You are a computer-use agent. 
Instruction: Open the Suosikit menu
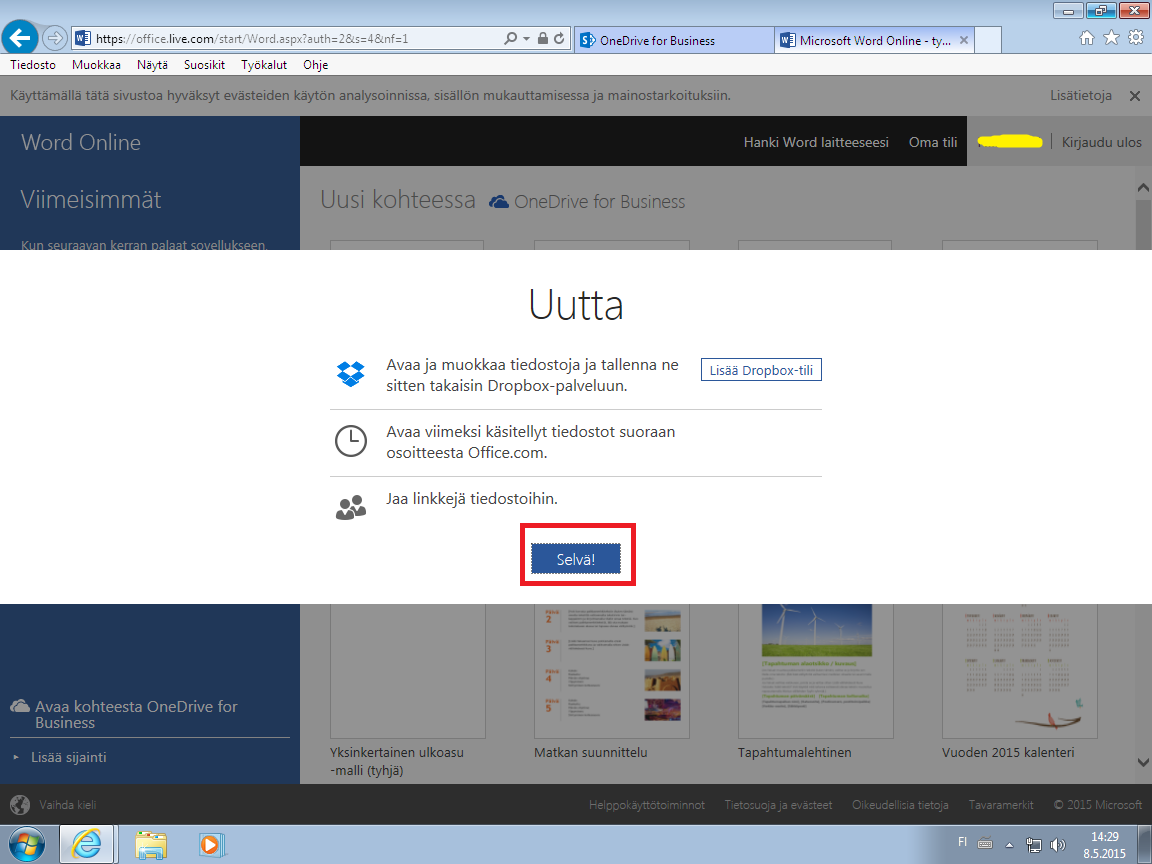tap(204, 65)
